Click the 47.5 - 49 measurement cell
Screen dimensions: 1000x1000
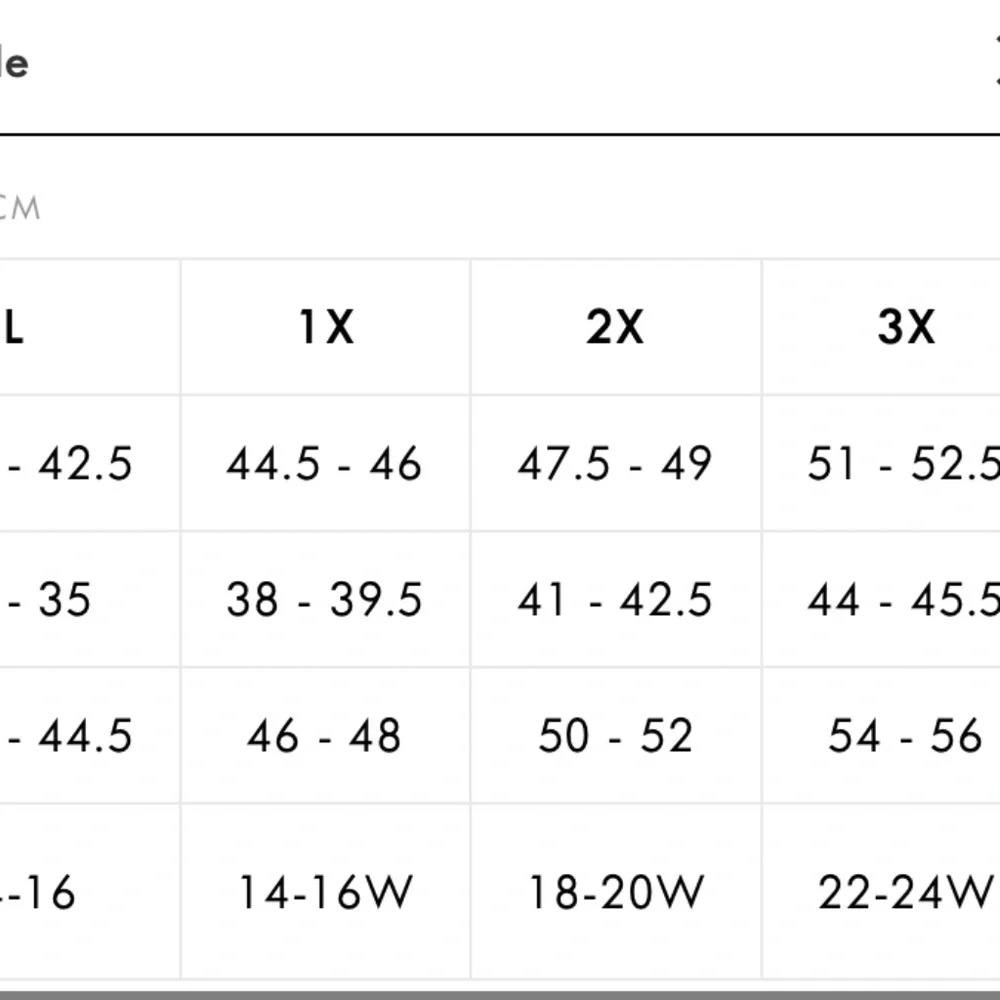(x=615, y=464)
